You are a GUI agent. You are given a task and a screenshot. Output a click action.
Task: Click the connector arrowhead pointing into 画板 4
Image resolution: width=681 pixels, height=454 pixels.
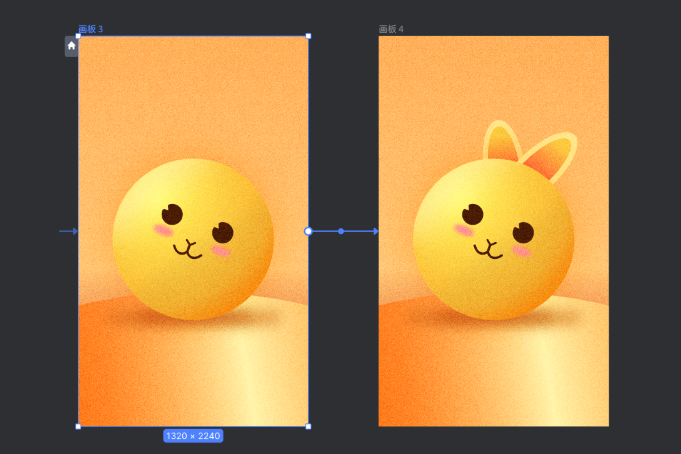[x=374, y=231]
